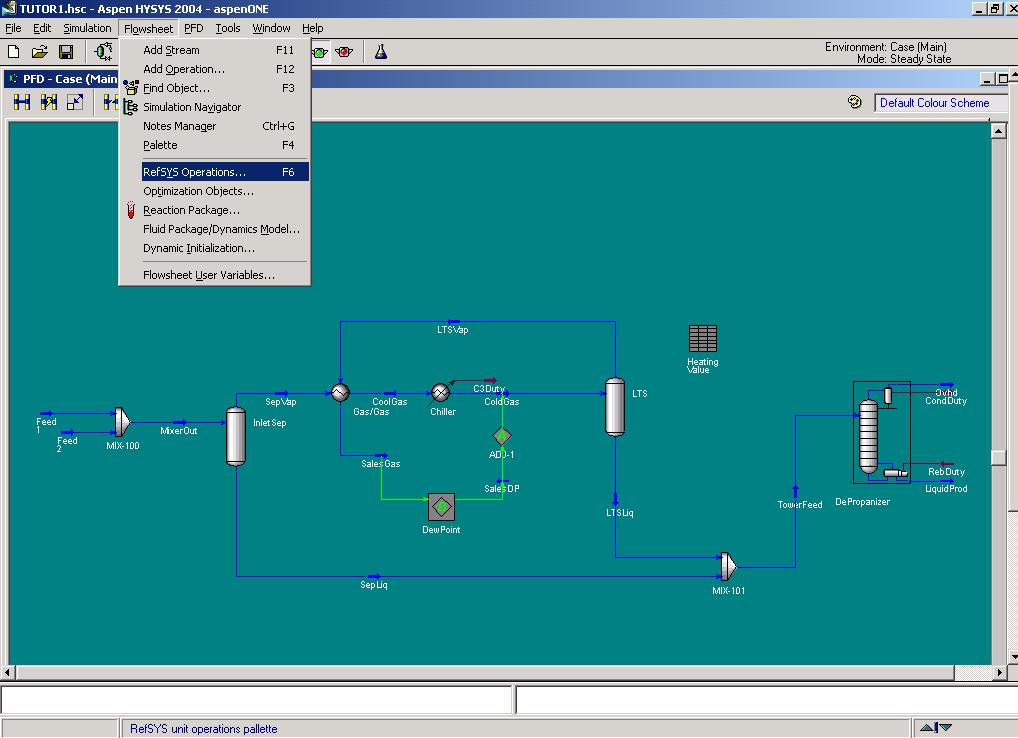Open the Default Colour Scheme dropdown
This screenshot has height=738, width=1018.
(x=940, y=103)
